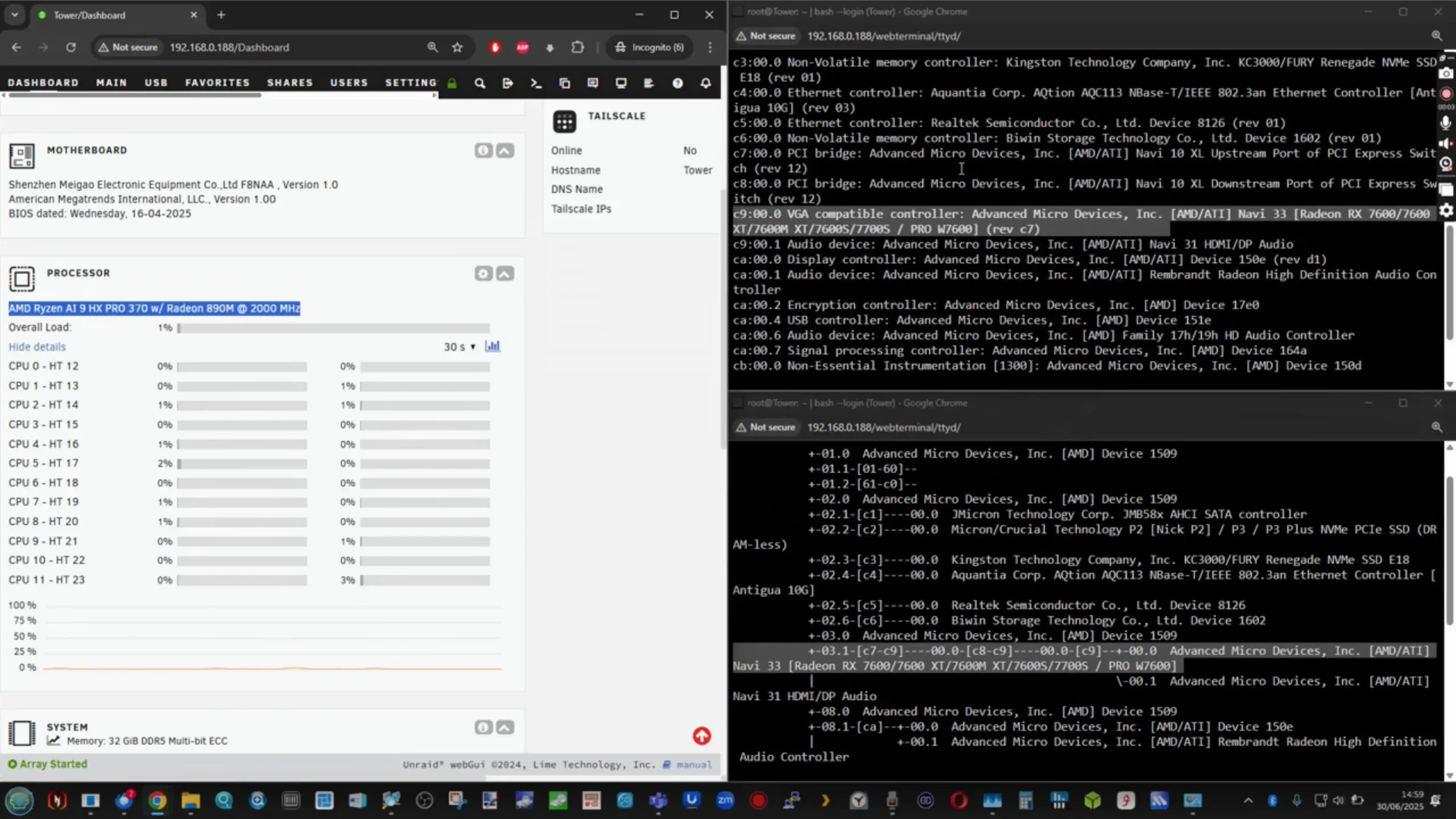The height and width of the screenshot is (819, 1456).
Task: Open the Unraid search magnifier icon
Action: [x=480, y=83]
